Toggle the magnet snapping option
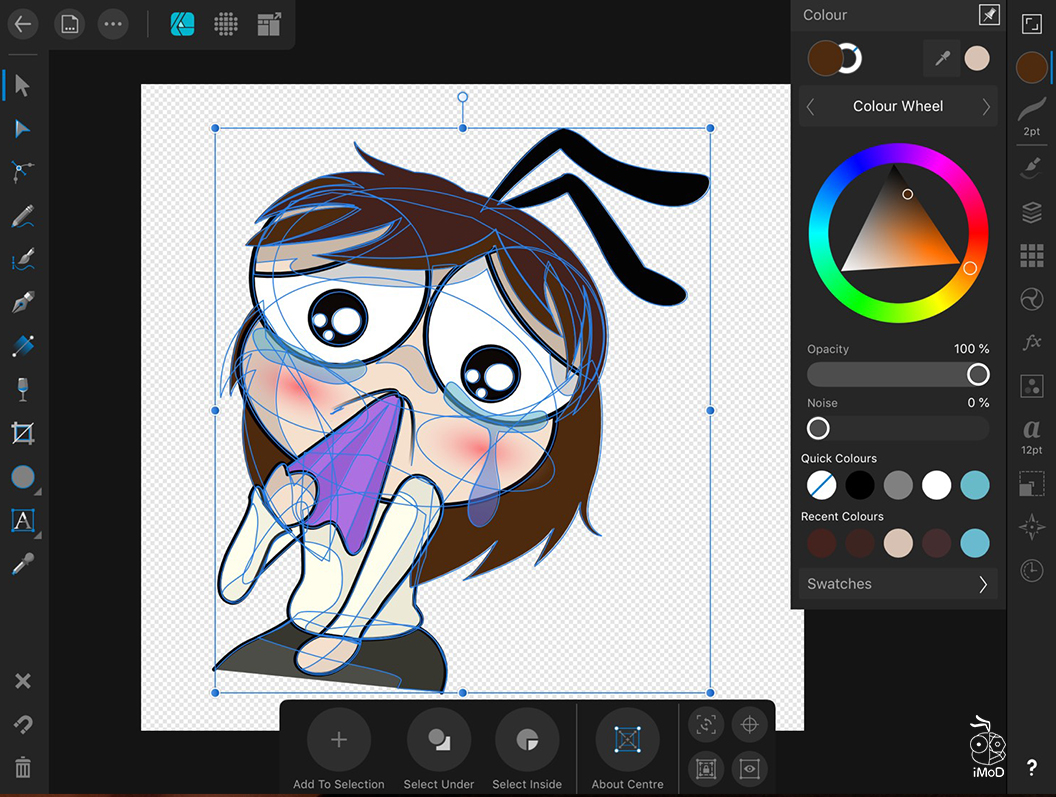1056x797 pixels. (x=22, y=724)
